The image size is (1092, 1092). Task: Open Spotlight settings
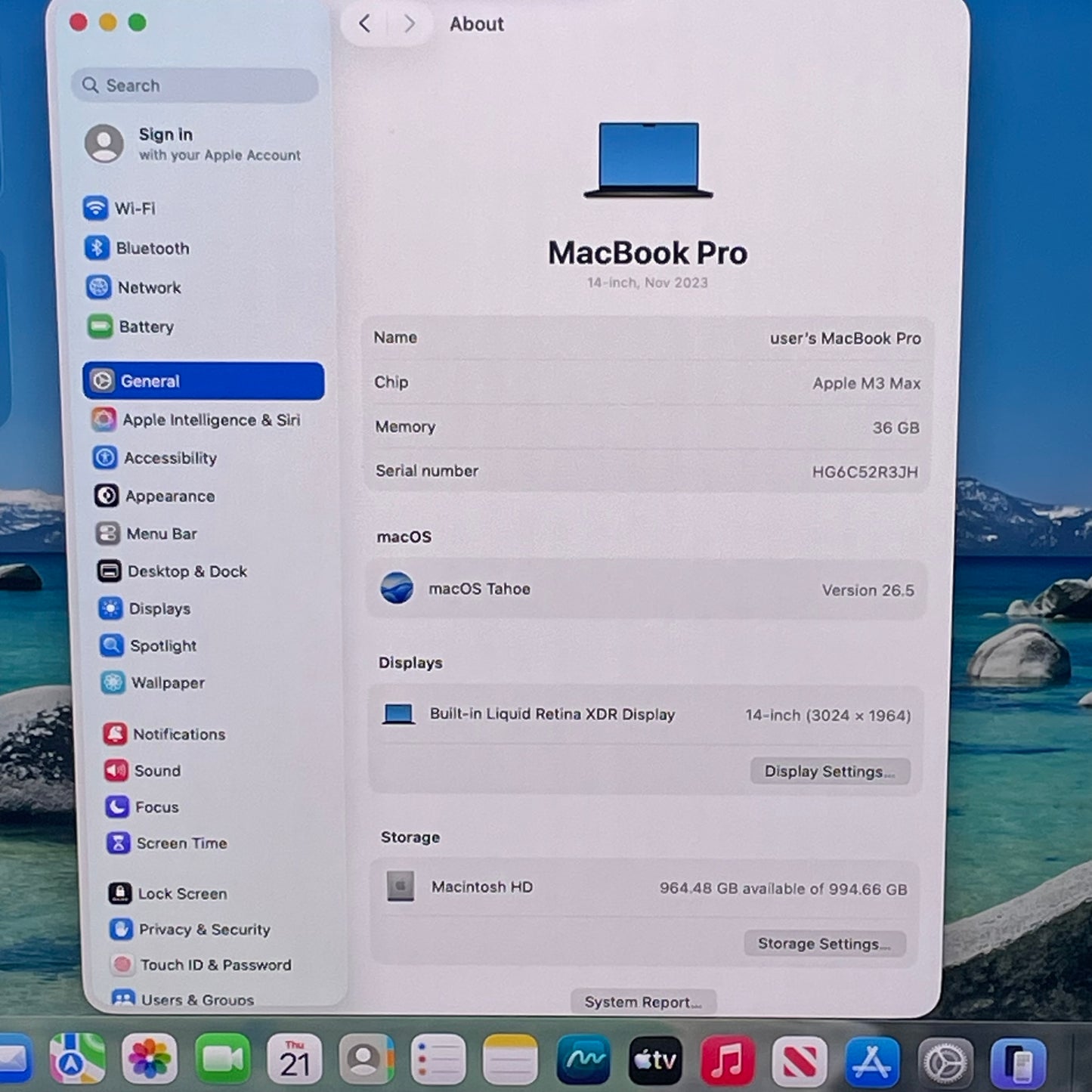click(148, 645)
